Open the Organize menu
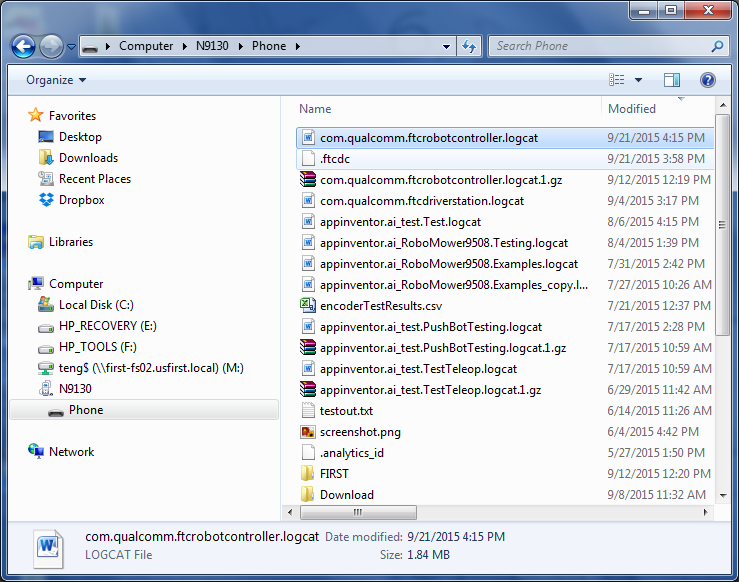739x582 pixels. pos(56,80)
